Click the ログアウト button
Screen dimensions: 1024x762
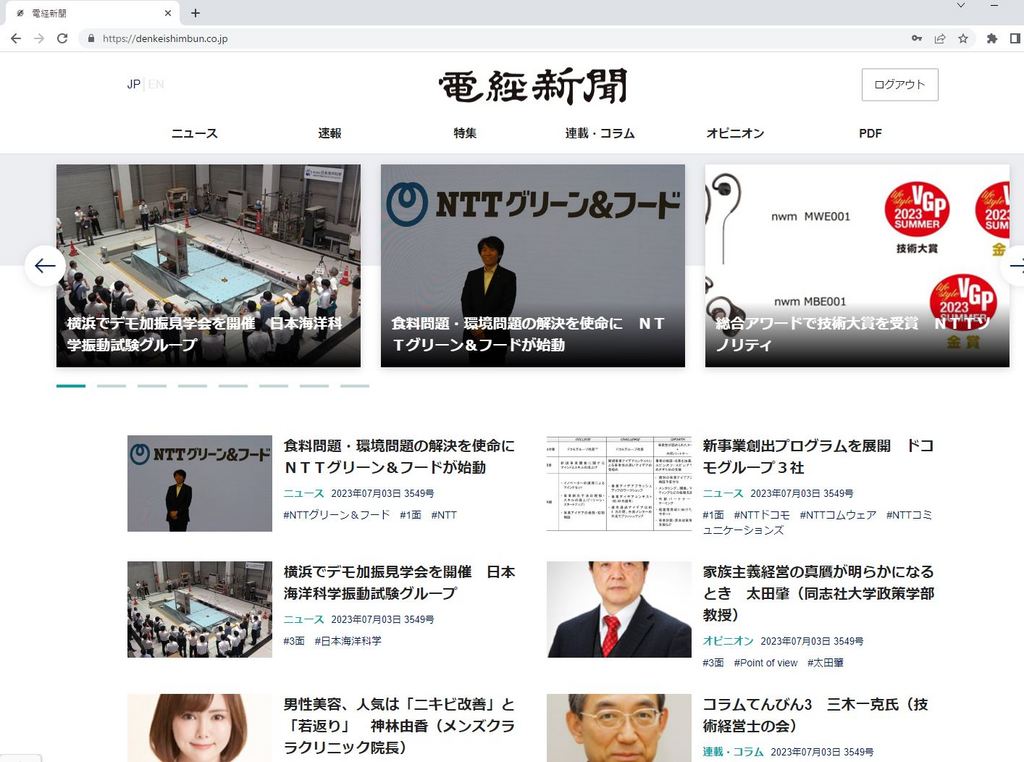[x=899, y=84]
